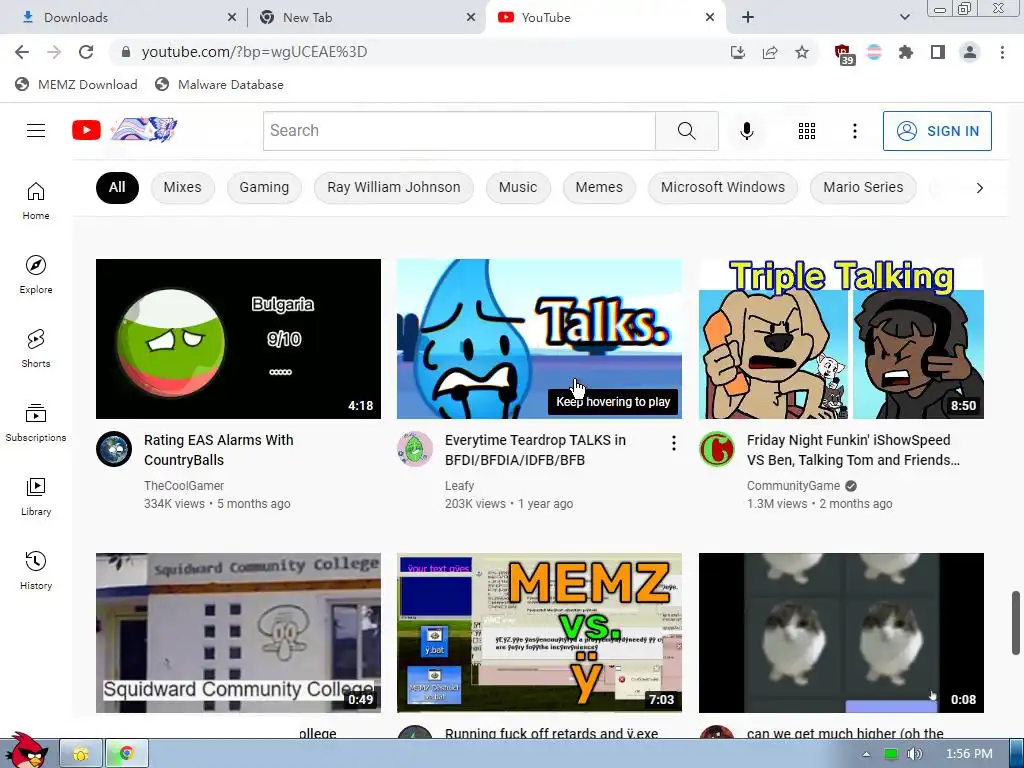Open a new browser tab with plus
Screen dimensions: 1024x768
tap(748, 18)
